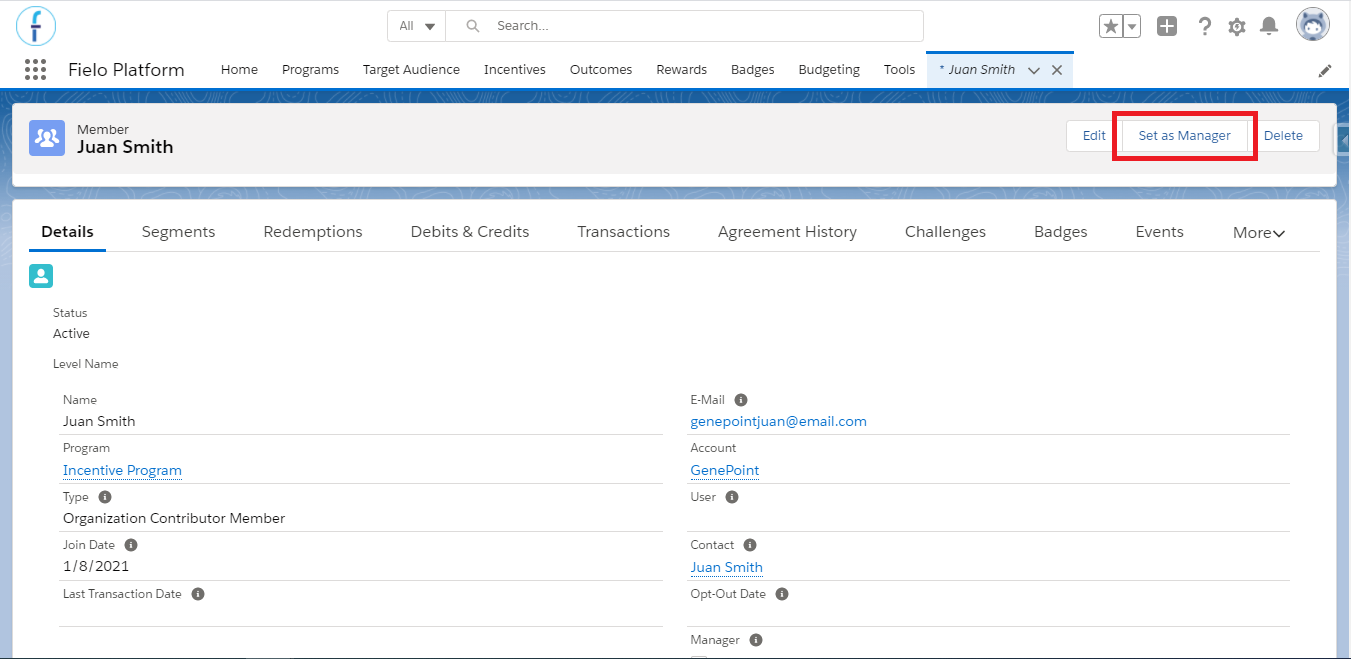
Task: Click the info icon next to Opt-Out Date
Action: click(x=782, y=594)
